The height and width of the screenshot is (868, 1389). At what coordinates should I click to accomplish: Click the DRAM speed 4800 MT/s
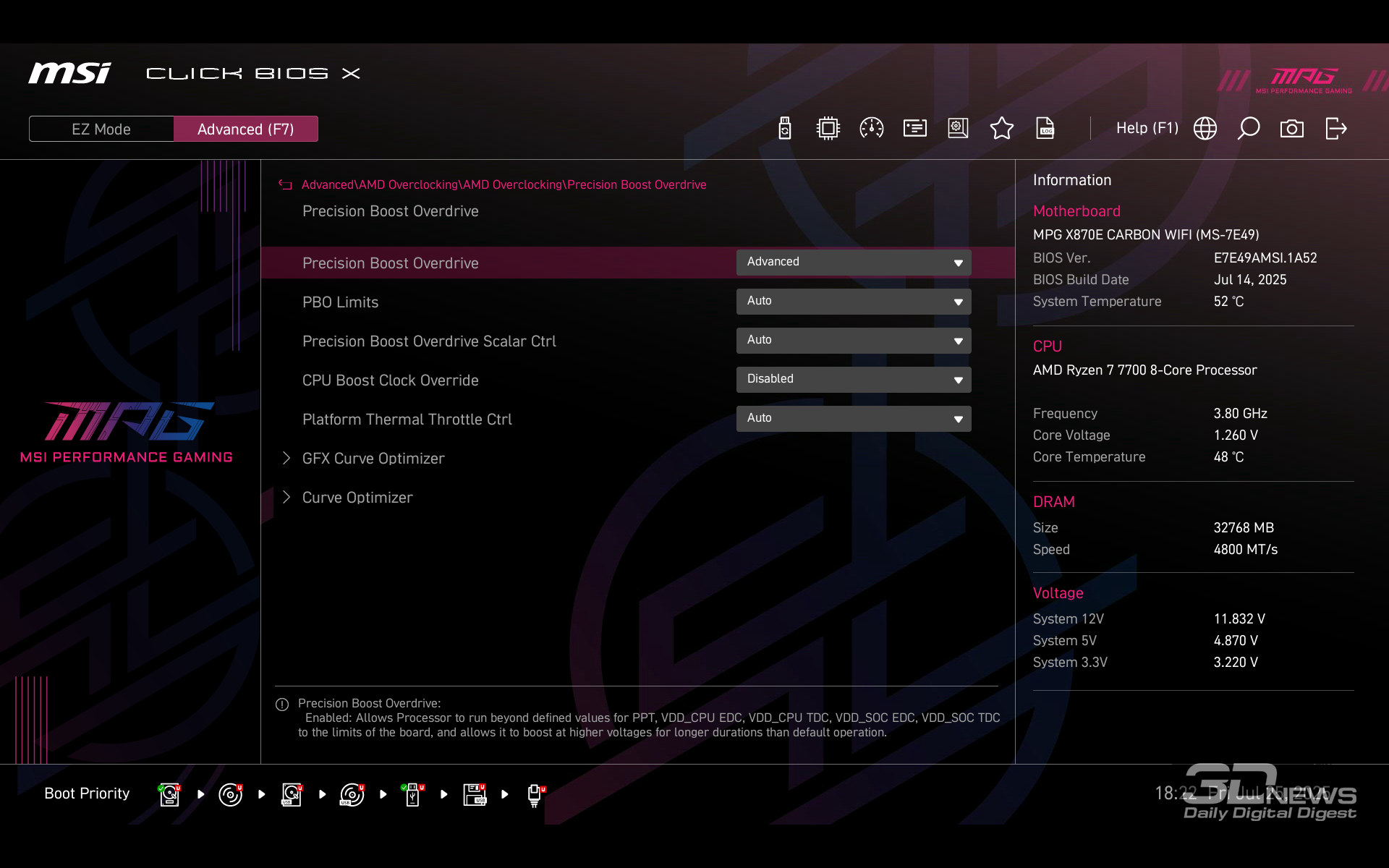tap(1246, 550)
